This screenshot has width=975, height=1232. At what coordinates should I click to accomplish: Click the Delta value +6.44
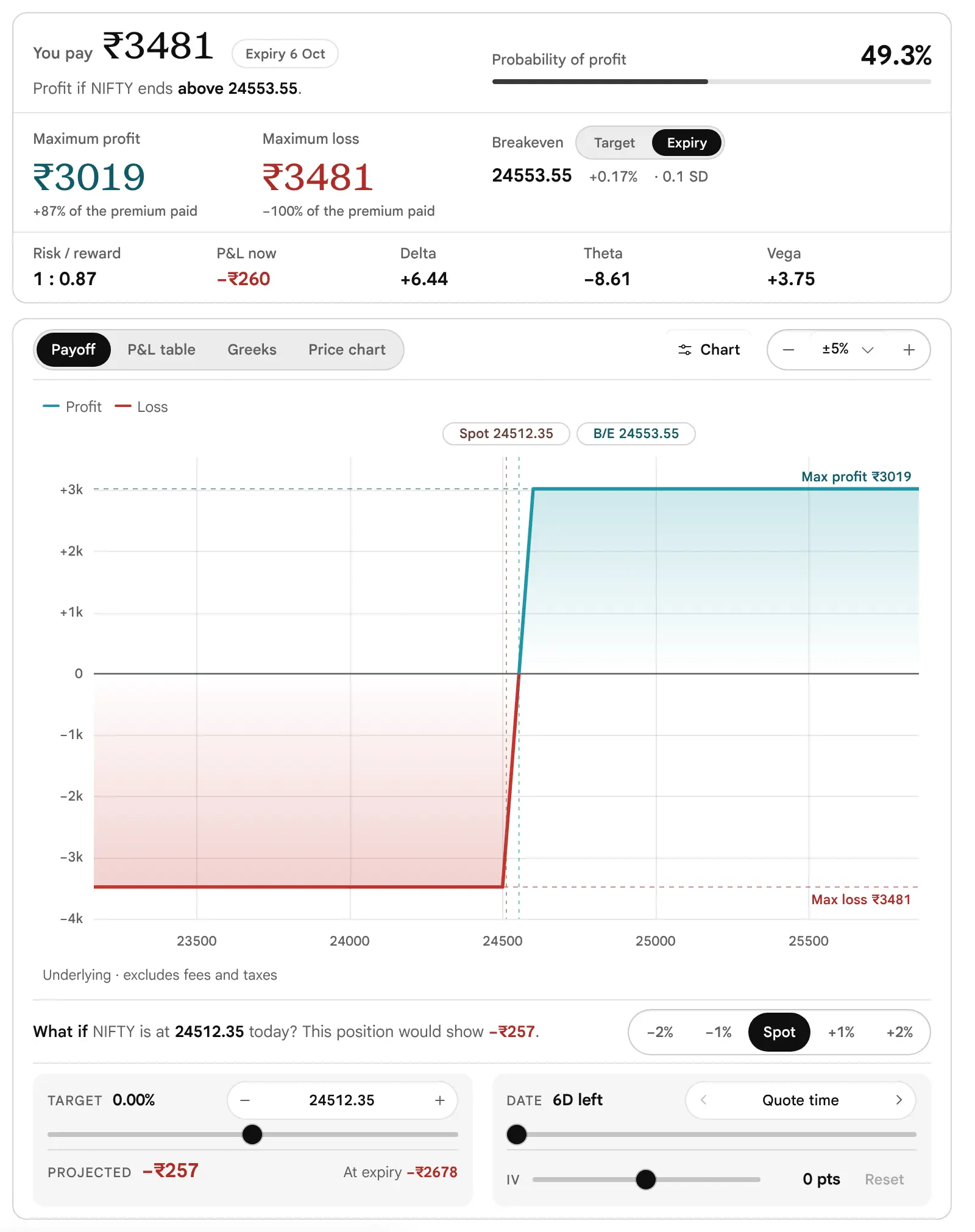pos(424,279)
